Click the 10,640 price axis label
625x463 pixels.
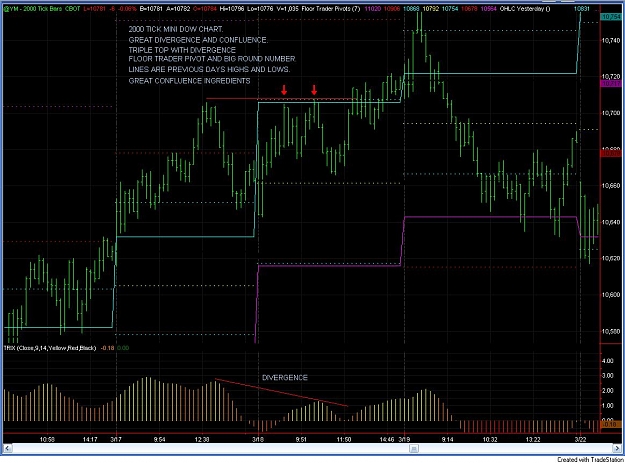click(x=611, y=222)
